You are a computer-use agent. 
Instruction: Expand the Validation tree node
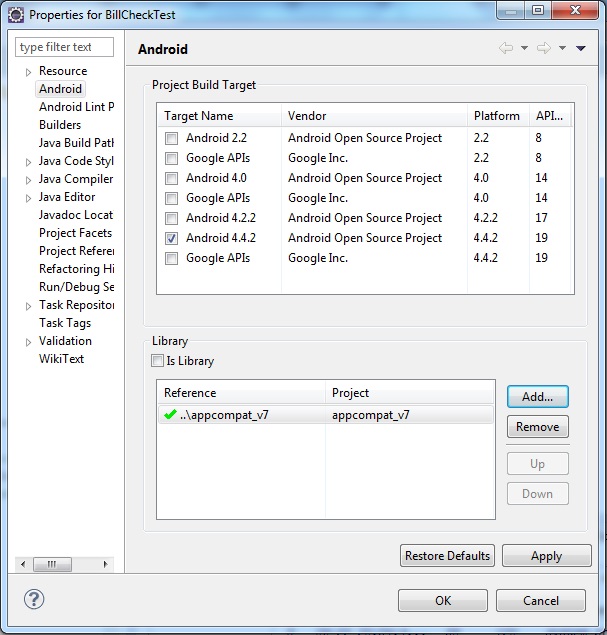[x=28, y=341]
